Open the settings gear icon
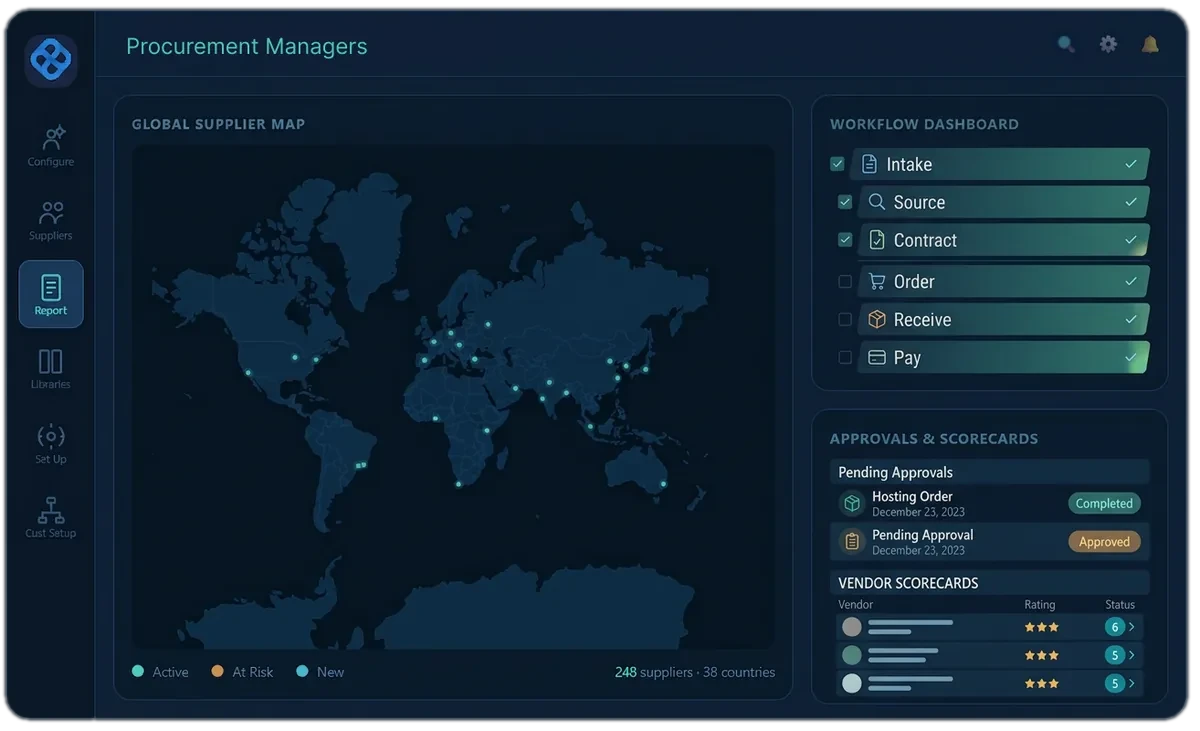This screenshot has width=1200, height=731. 1108,44
